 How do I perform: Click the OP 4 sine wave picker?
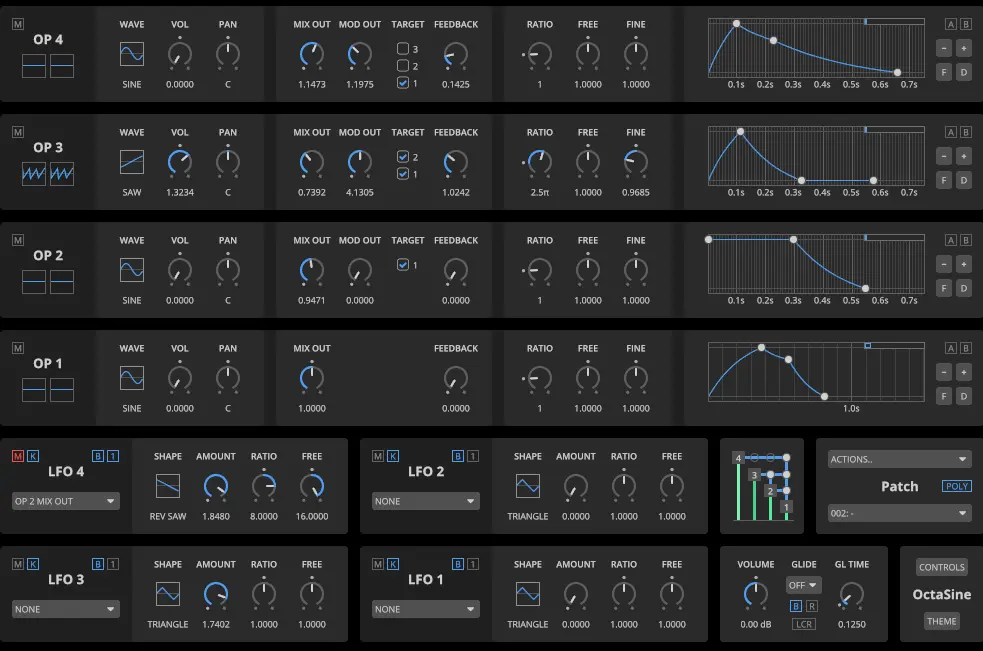[x=132, y=54]
